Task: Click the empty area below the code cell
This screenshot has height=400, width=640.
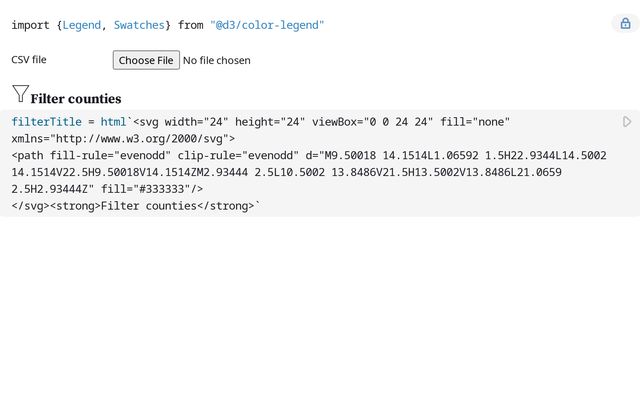Action: pyautogui.click(x=320, y=310)
